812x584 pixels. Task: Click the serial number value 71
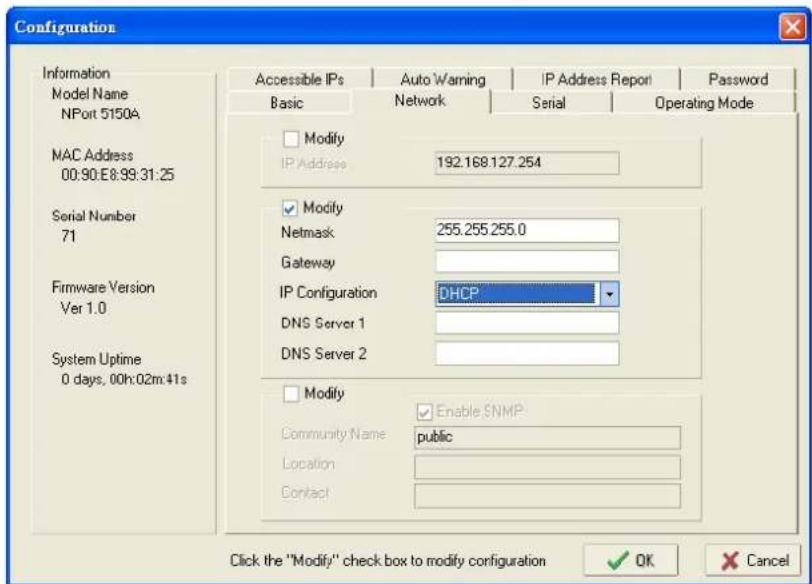[68, 236]
